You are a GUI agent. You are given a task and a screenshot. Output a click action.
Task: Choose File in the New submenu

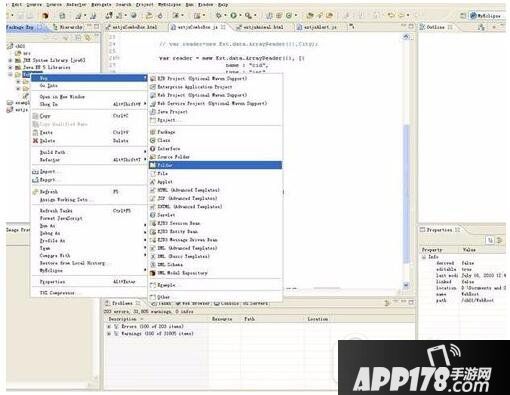[215, 173]
